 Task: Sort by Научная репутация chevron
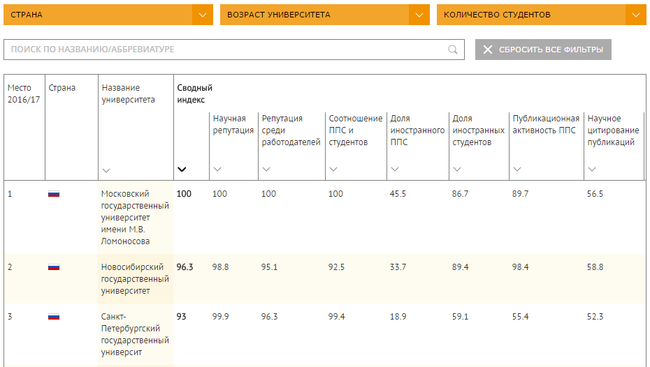[x=217, y=169]
